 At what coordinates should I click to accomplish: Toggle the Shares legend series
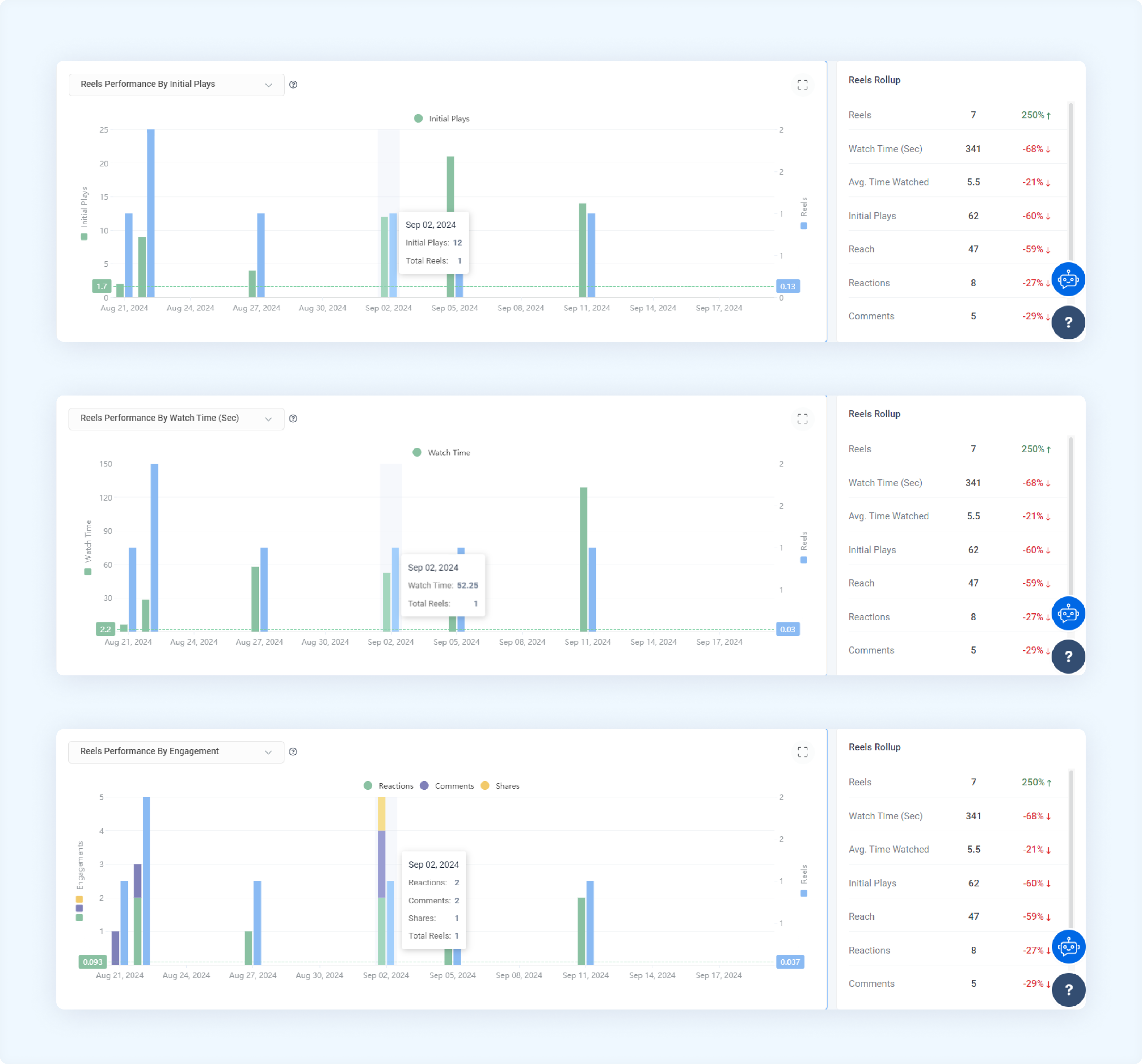pos(500,786)
